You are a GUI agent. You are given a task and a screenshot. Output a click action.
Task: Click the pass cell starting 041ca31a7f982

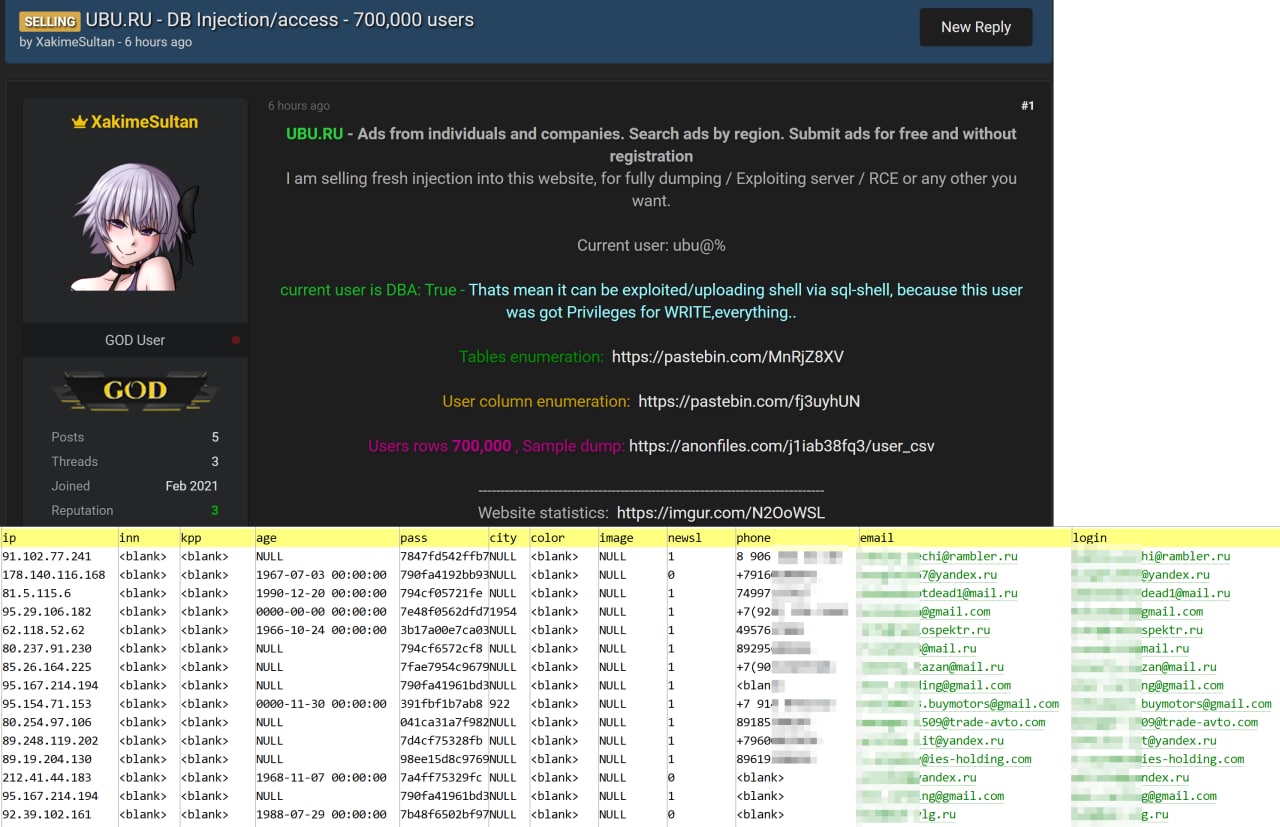442,722
